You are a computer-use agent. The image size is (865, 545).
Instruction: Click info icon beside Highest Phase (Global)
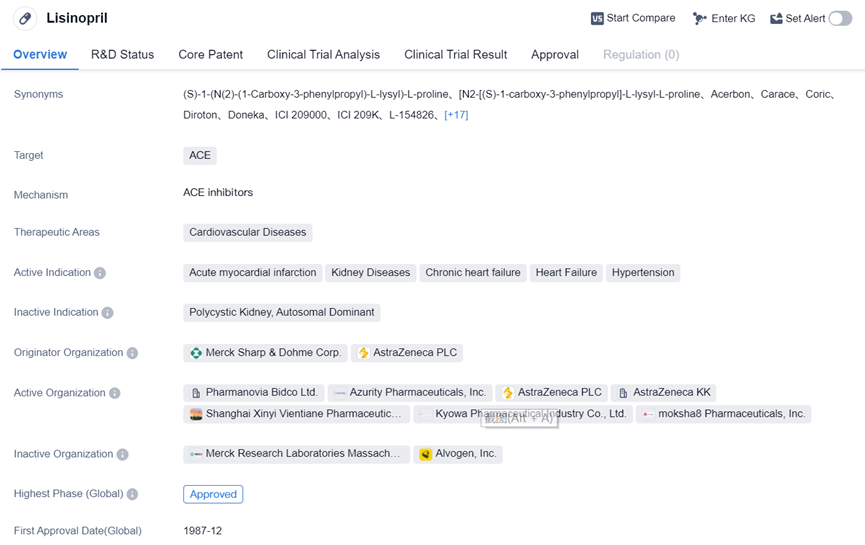(x=132, y=494)
